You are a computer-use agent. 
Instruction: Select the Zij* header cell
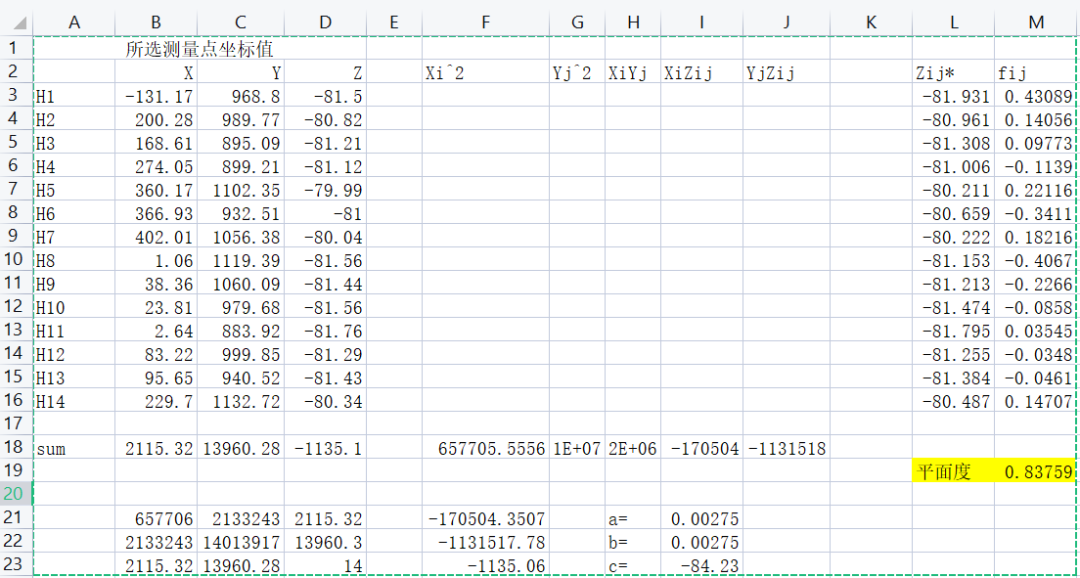tap(952, 72)
